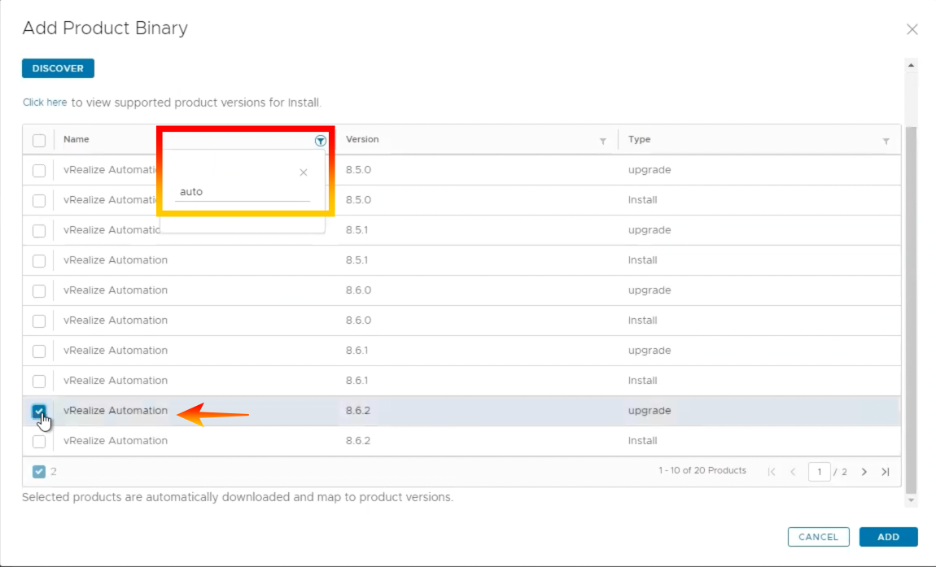Check the 8.6.0 upgrade row checkbox
This screenshot has width=936, height=568.
click(x=39, y=291)
